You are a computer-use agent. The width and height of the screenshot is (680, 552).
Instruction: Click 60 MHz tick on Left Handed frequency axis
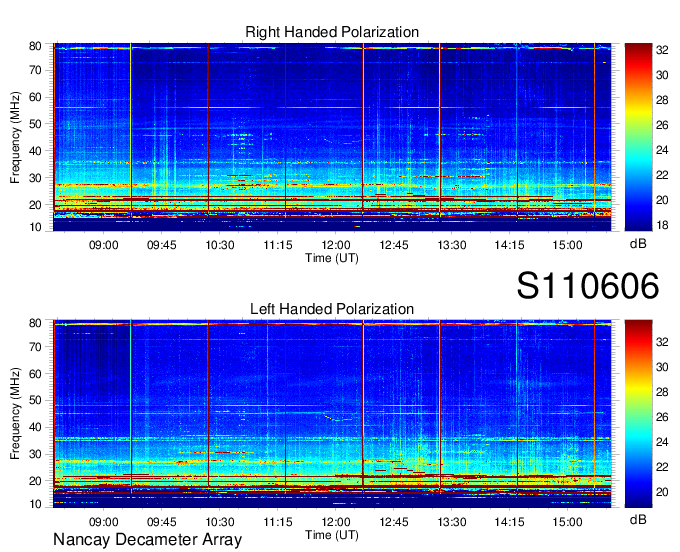[36, 374]
